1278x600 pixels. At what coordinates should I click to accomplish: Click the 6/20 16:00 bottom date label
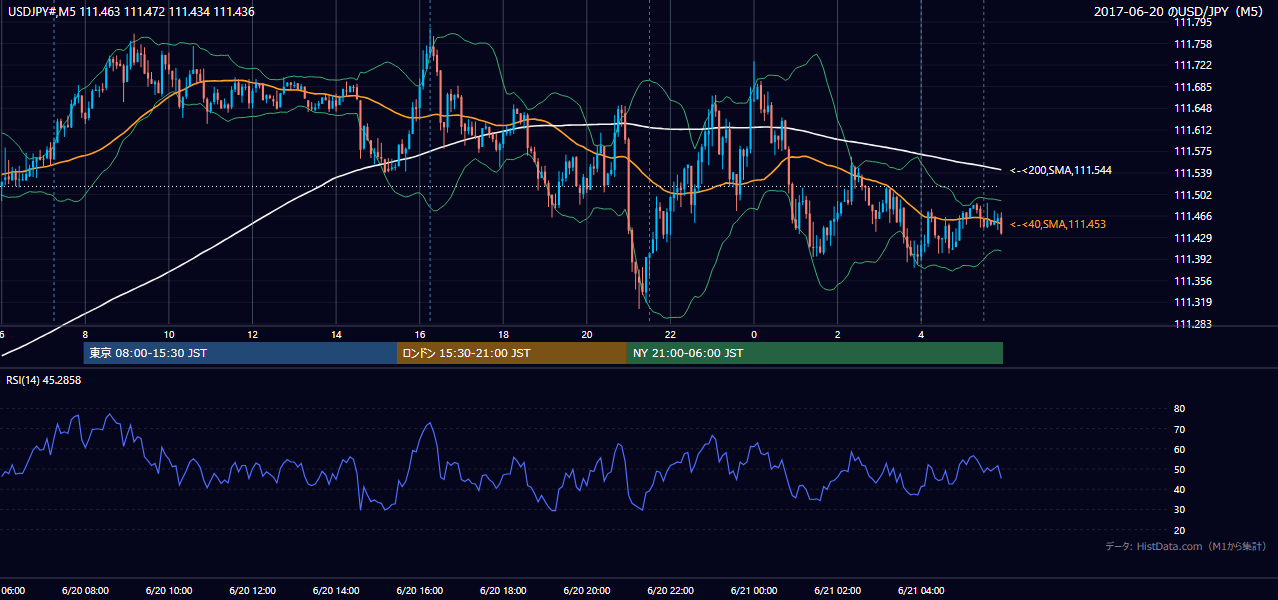point(419,590)
